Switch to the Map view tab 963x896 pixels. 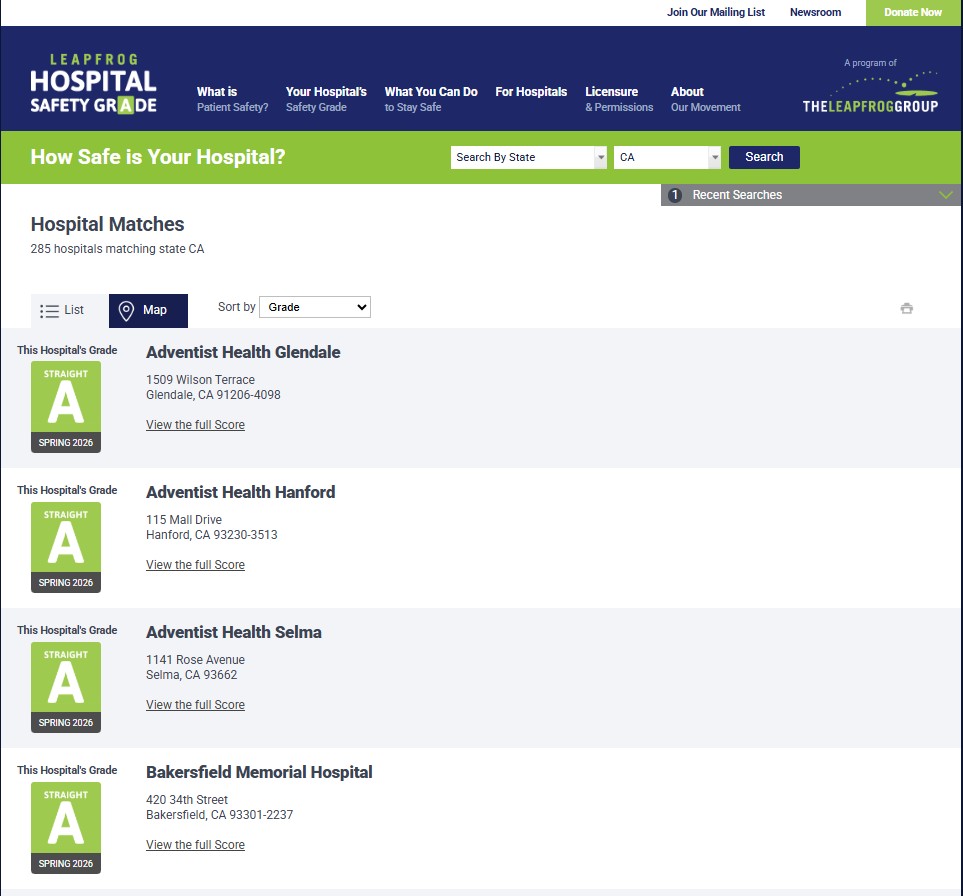pos(148,310)
